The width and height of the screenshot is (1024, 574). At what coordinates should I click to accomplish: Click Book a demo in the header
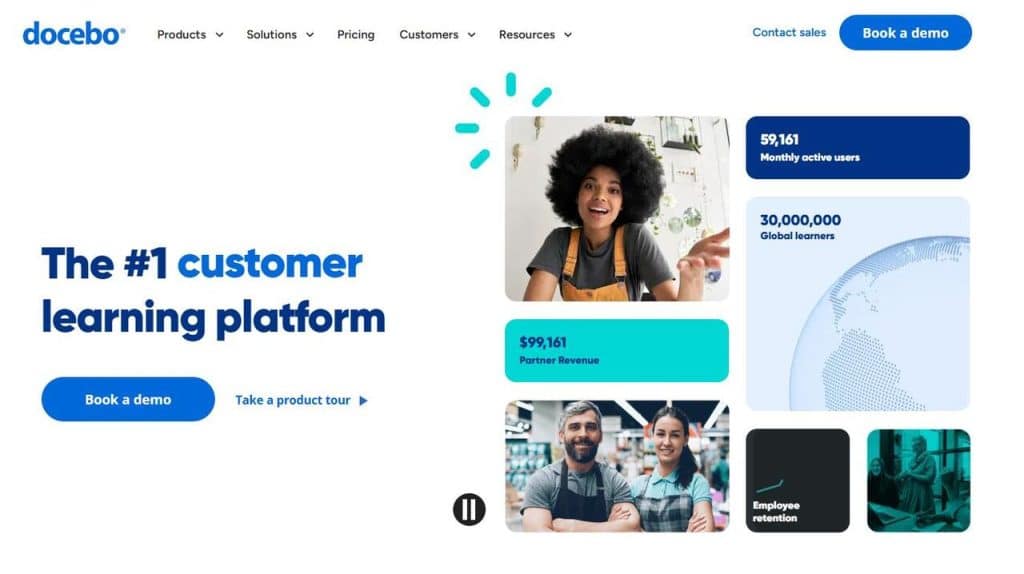pyautogui.click(x=905, y=33)
